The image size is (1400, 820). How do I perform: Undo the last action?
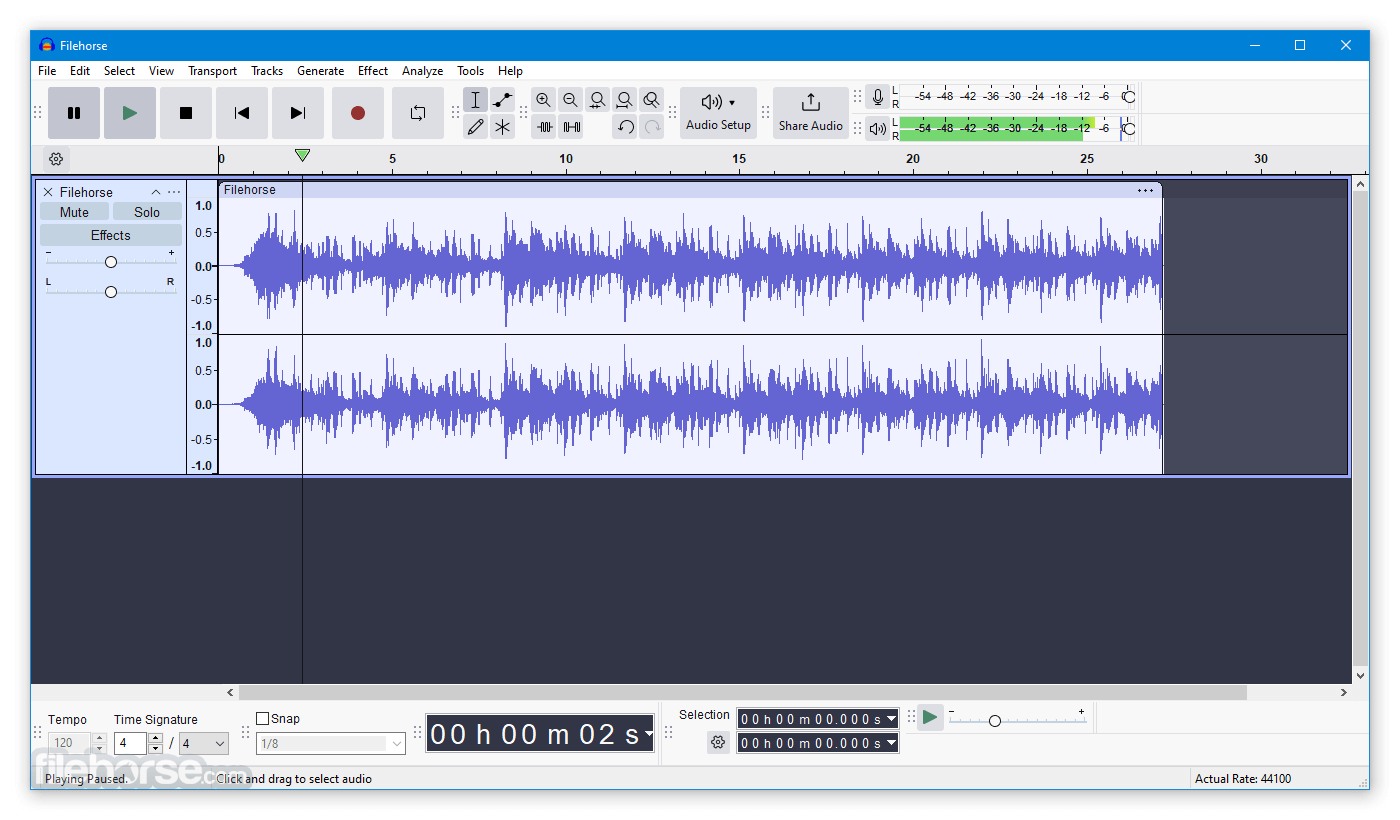pos(625,127)
